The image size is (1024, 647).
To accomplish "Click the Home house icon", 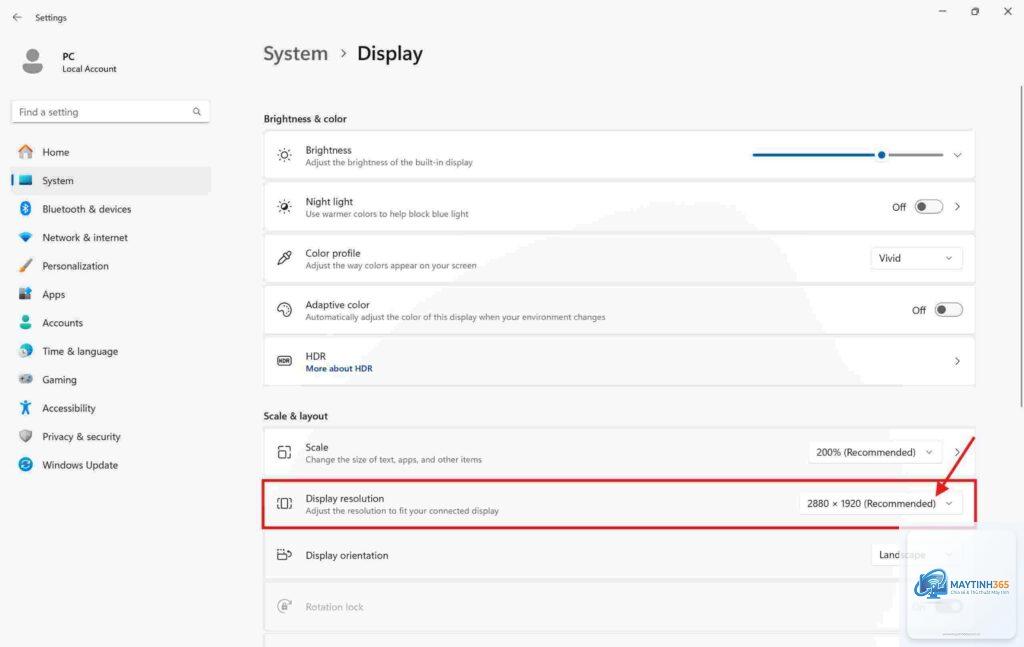I will [x=25, y=151].
